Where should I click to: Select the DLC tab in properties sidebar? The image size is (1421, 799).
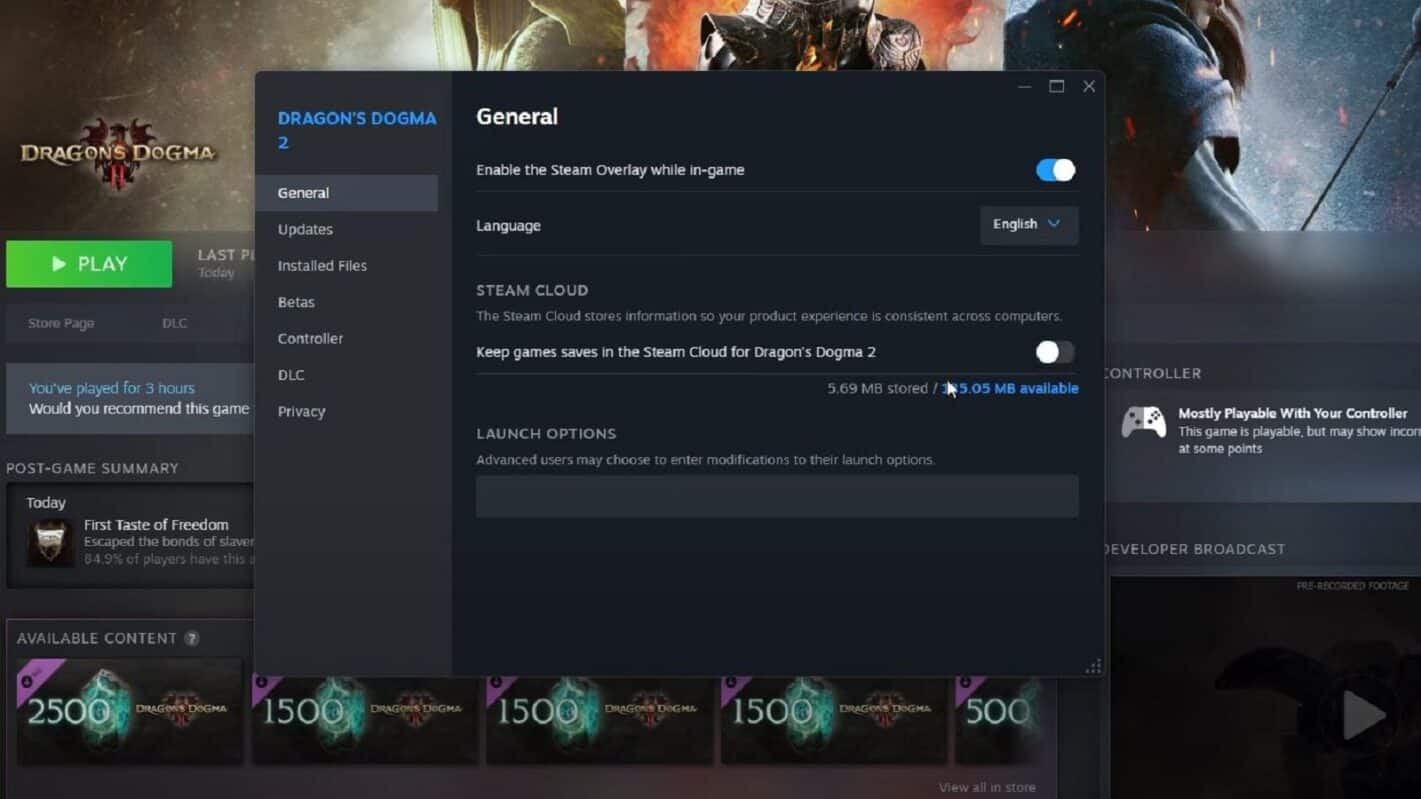[x=346, y=375]
